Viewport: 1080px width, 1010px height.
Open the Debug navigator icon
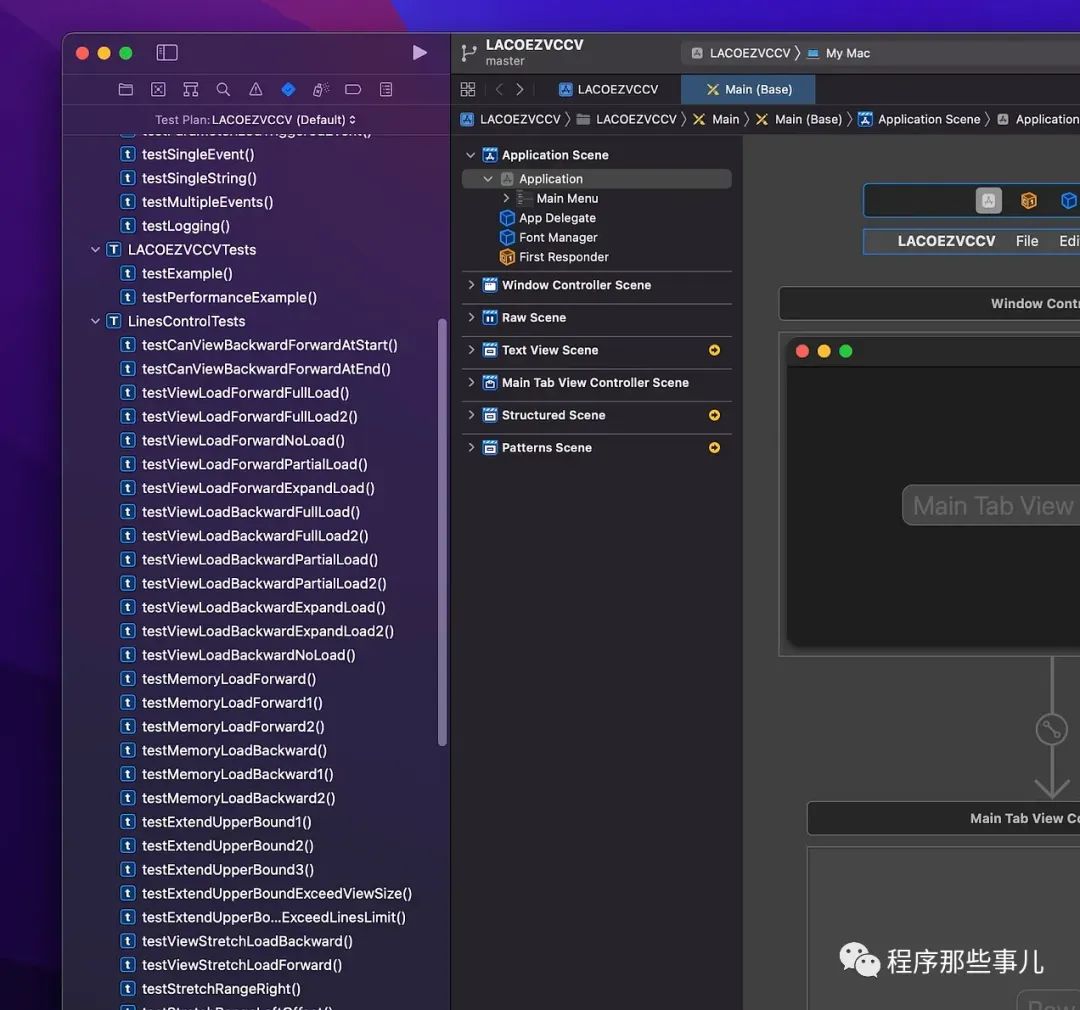pyautogui.click(x=321, y=90)
